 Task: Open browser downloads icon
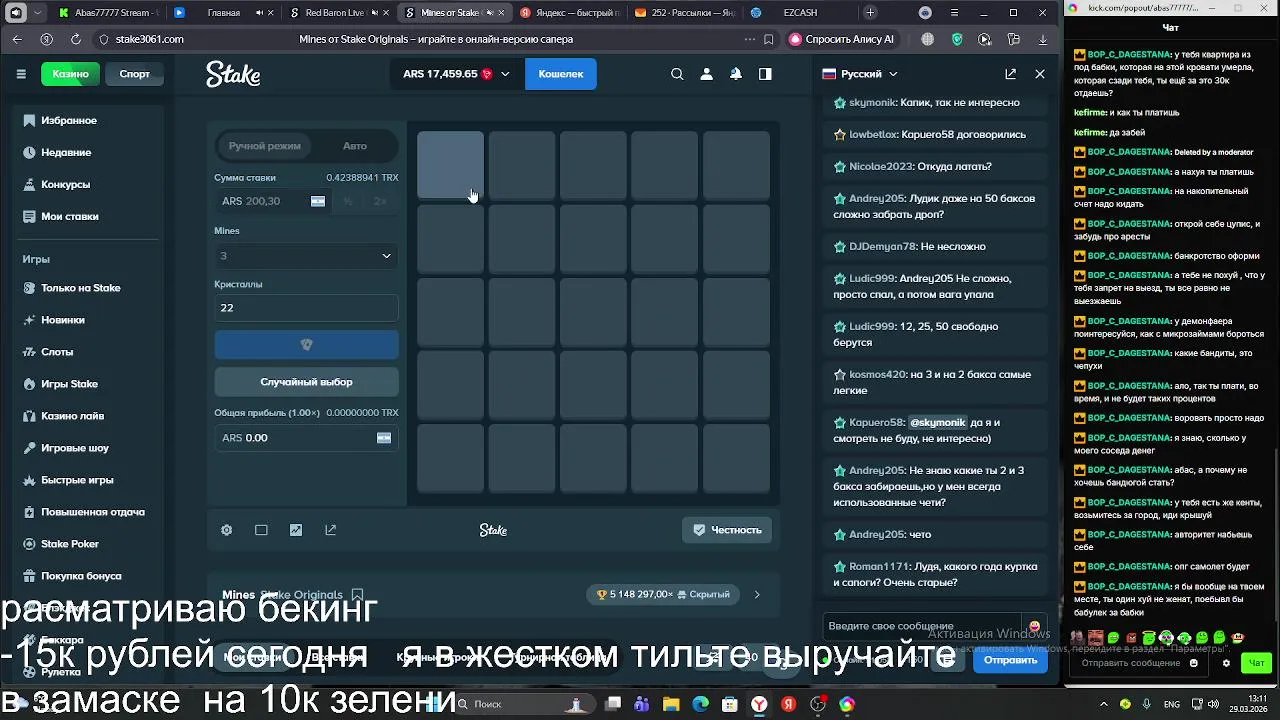click(x=1043, y=39)
